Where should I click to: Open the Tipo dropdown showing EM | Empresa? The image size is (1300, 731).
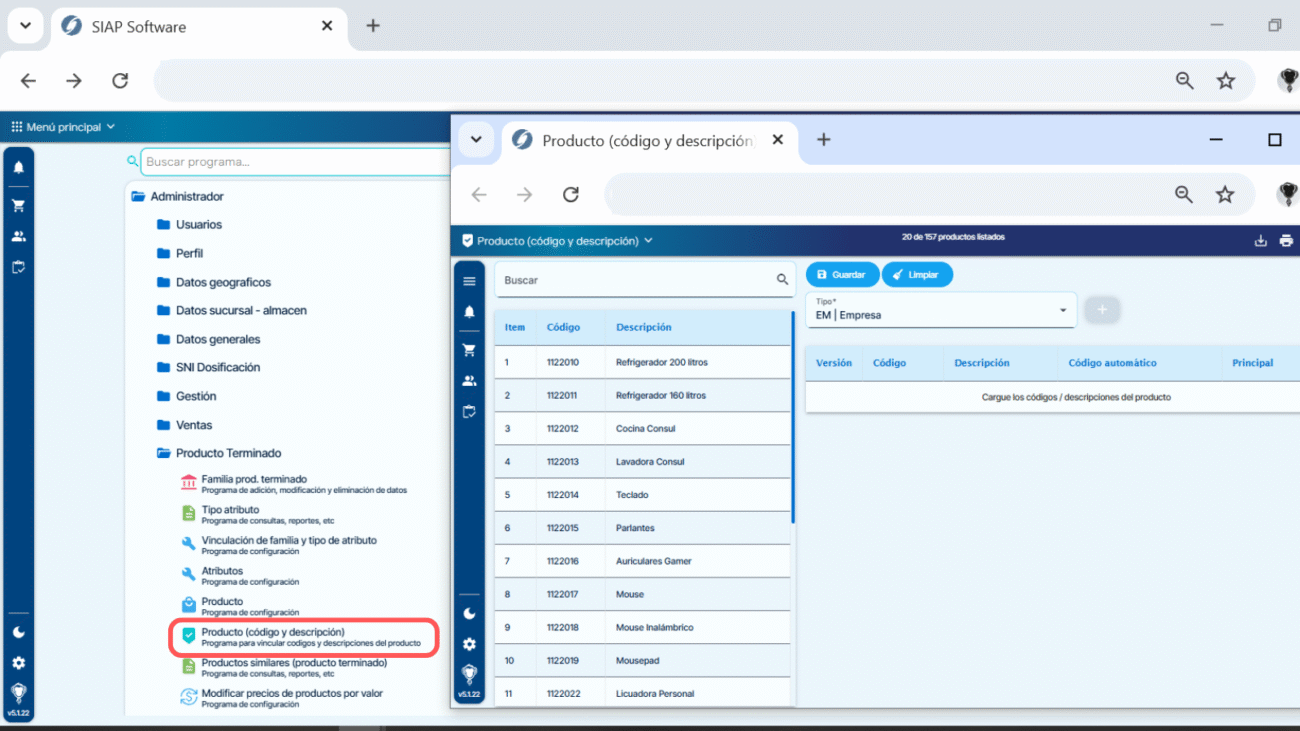[940, 310]
